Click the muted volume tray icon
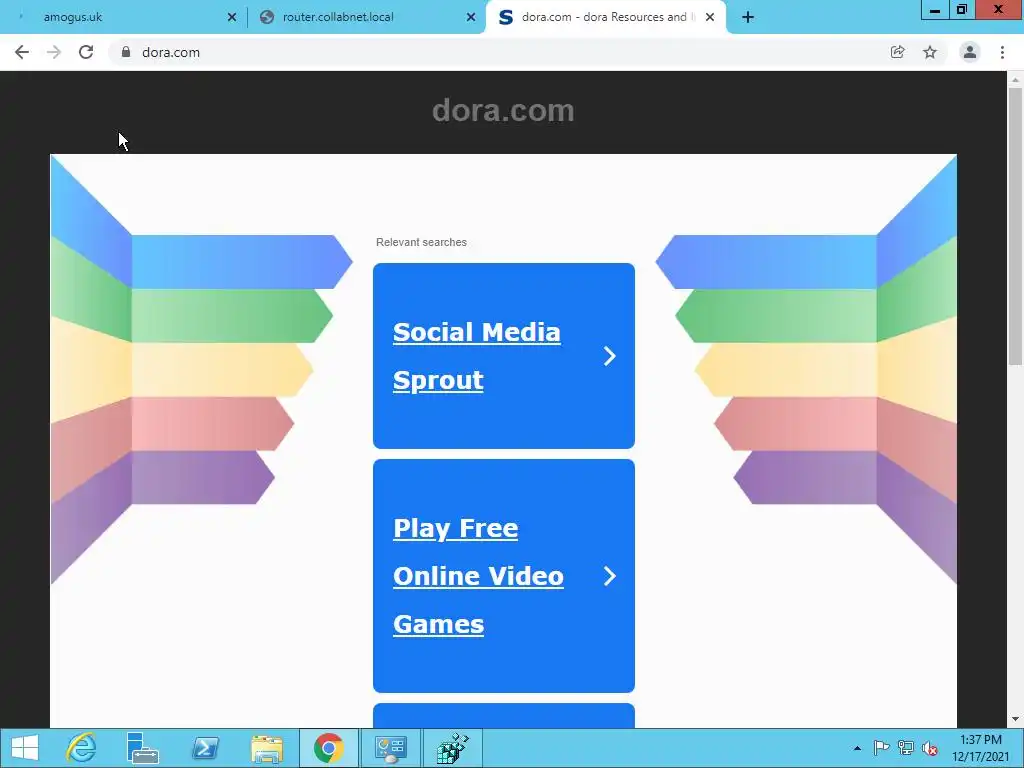 (x=930, y=748)
